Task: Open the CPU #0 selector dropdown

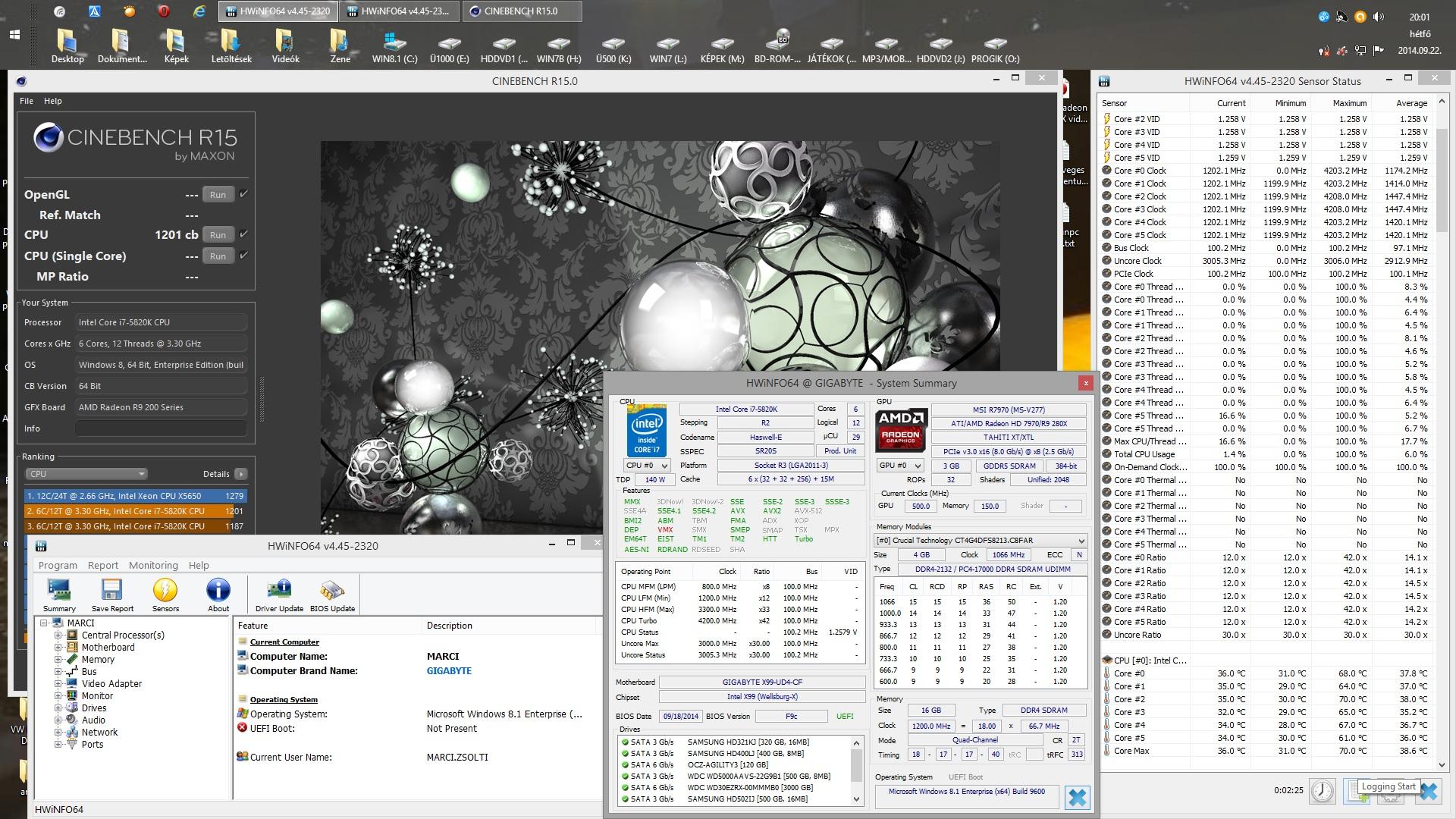Action: tap(646, 466)
